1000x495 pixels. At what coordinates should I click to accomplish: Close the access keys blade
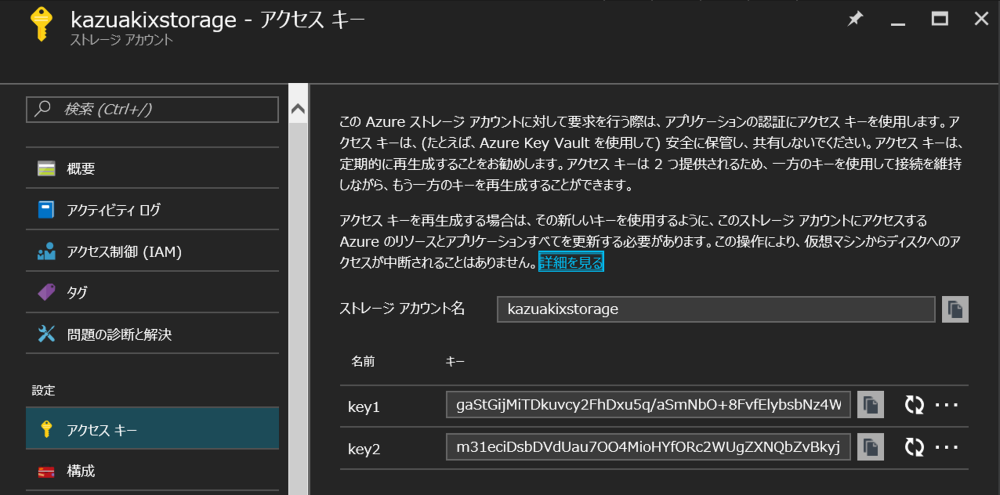coord(982,19)
